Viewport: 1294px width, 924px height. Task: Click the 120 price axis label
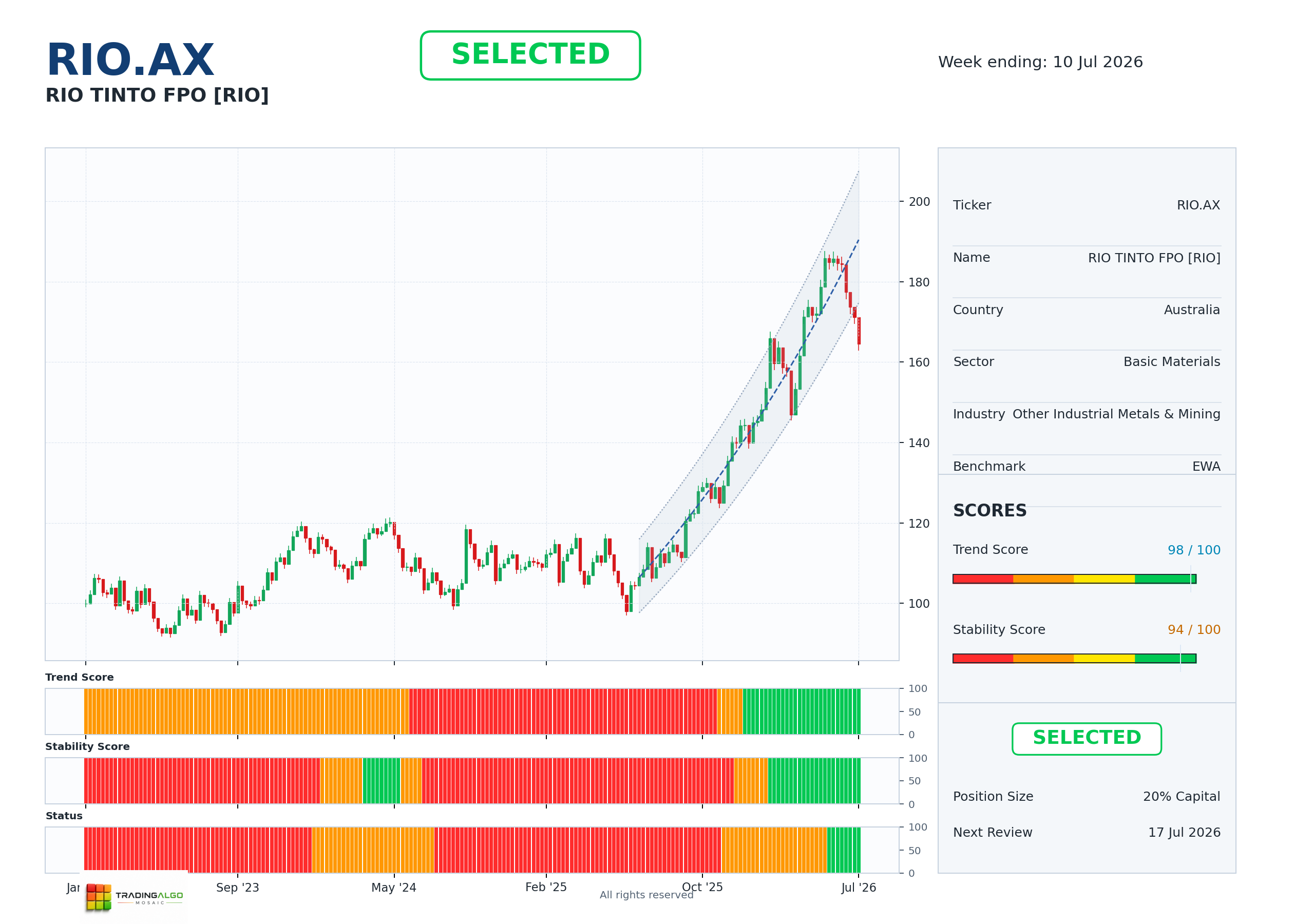pyautogui.click(x=919, y=524)
